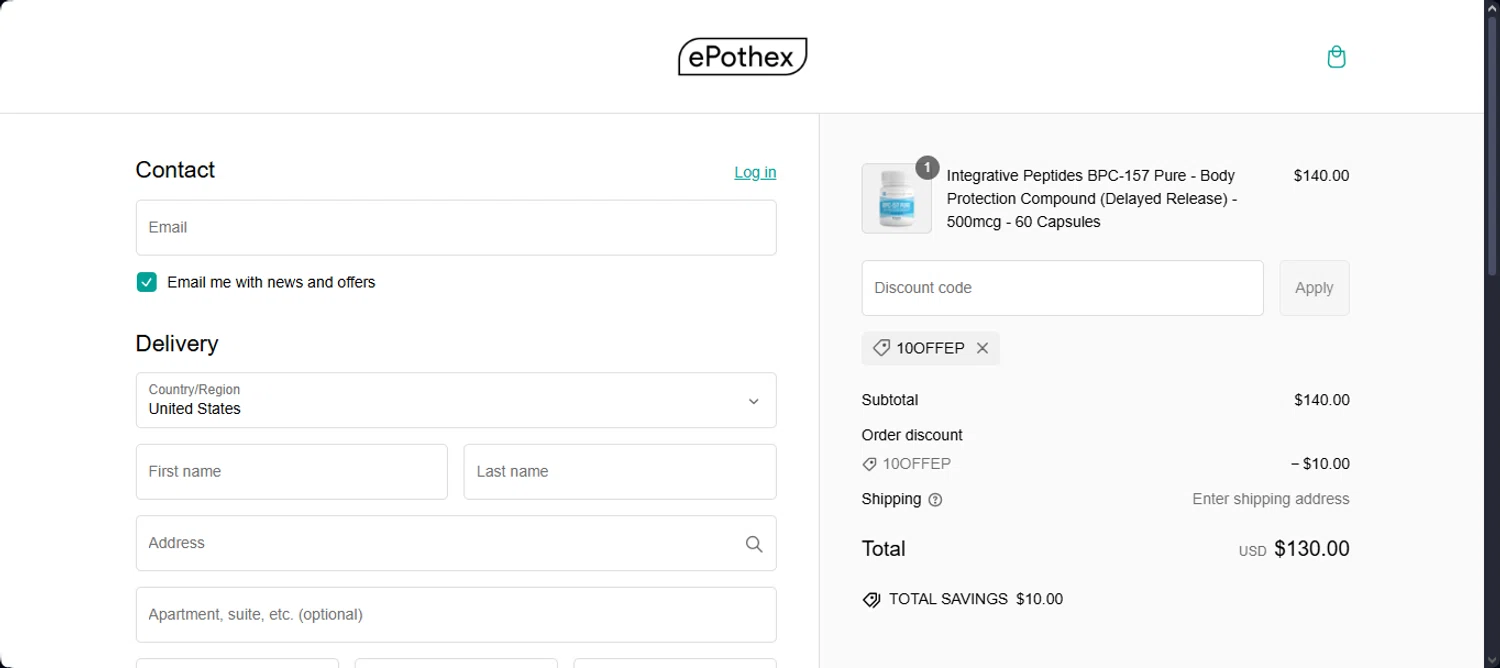This screenshot has height=668, width=1500.
Task: Expand the Country/Region dropdown
Action: click(456, 400)
